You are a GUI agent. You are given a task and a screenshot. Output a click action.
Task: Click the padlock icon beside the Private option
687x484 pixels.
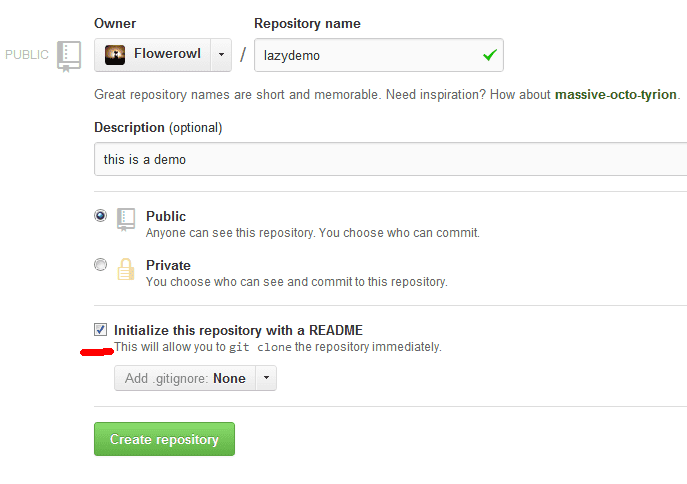point(126,269)
